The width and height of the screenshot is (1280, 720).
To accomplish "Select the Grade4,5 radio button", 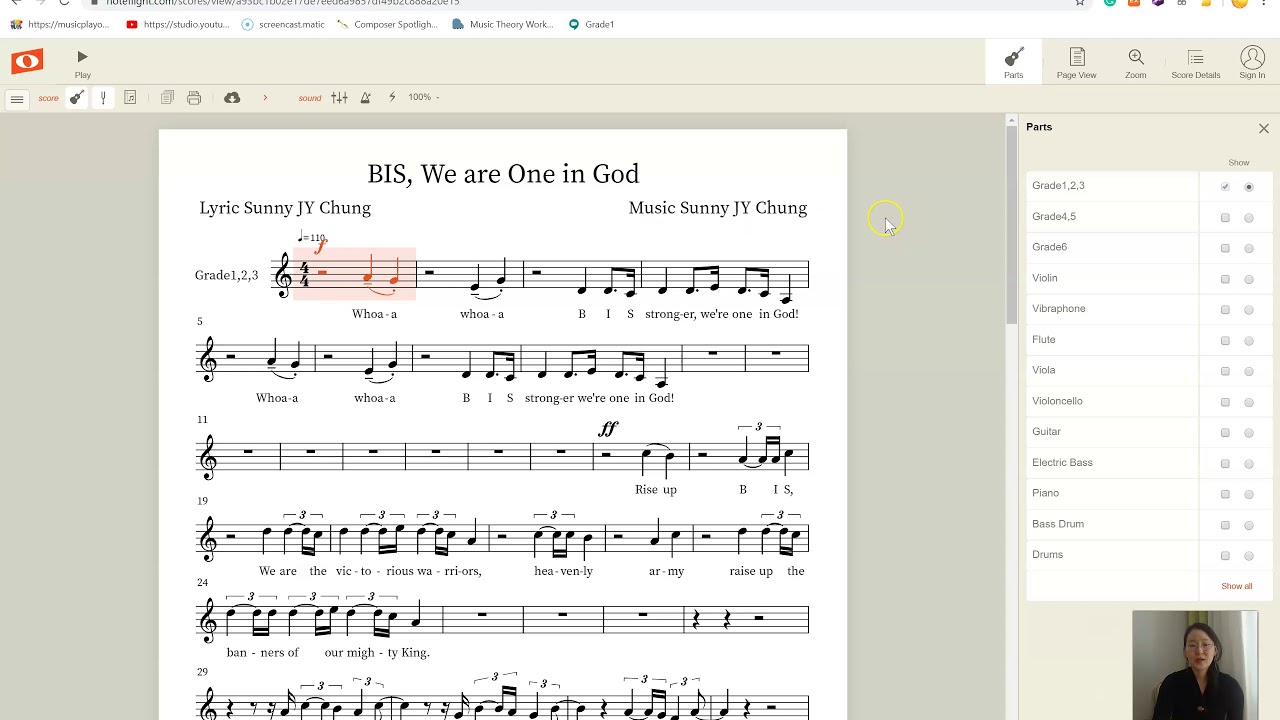I will (x=1249, y=218).
